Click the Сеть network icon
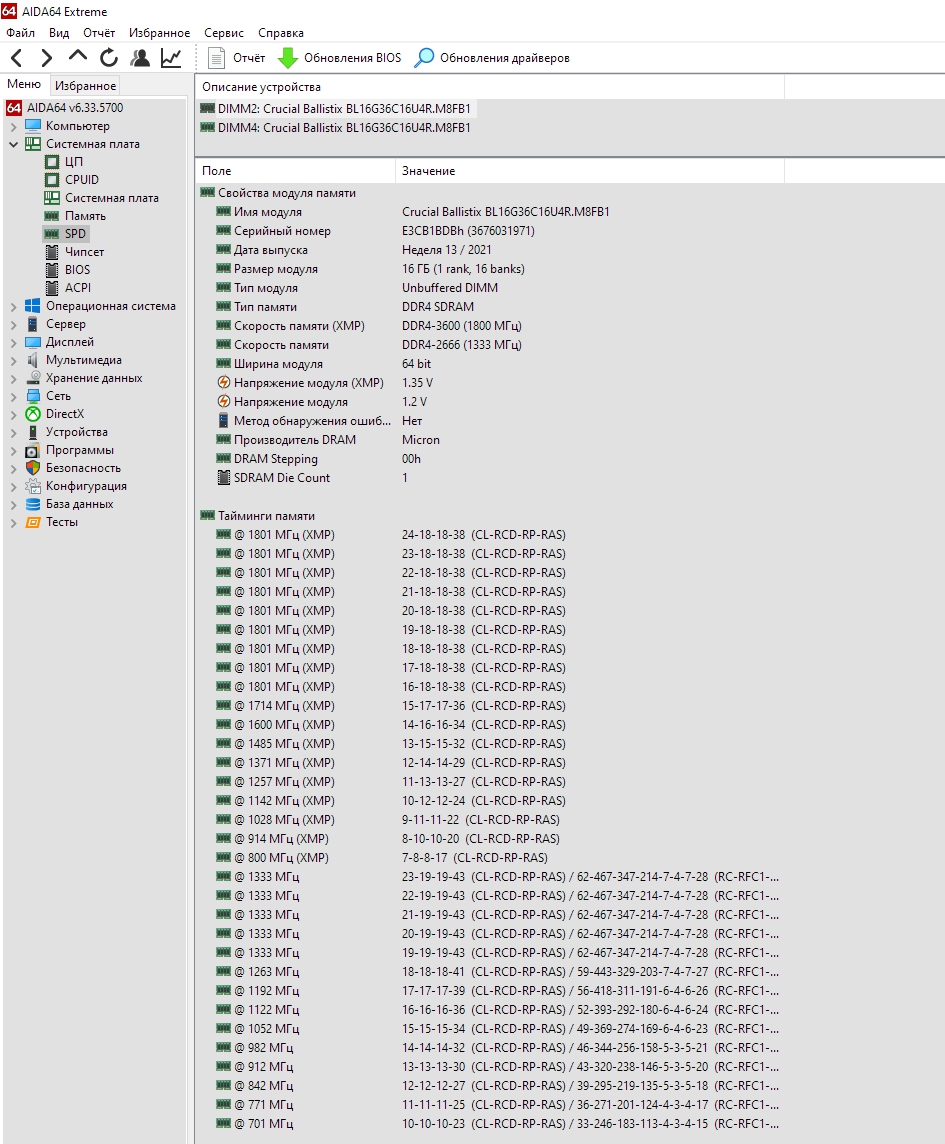The image size is (945, 1144). pyautogui.click(x=33, y=396)
